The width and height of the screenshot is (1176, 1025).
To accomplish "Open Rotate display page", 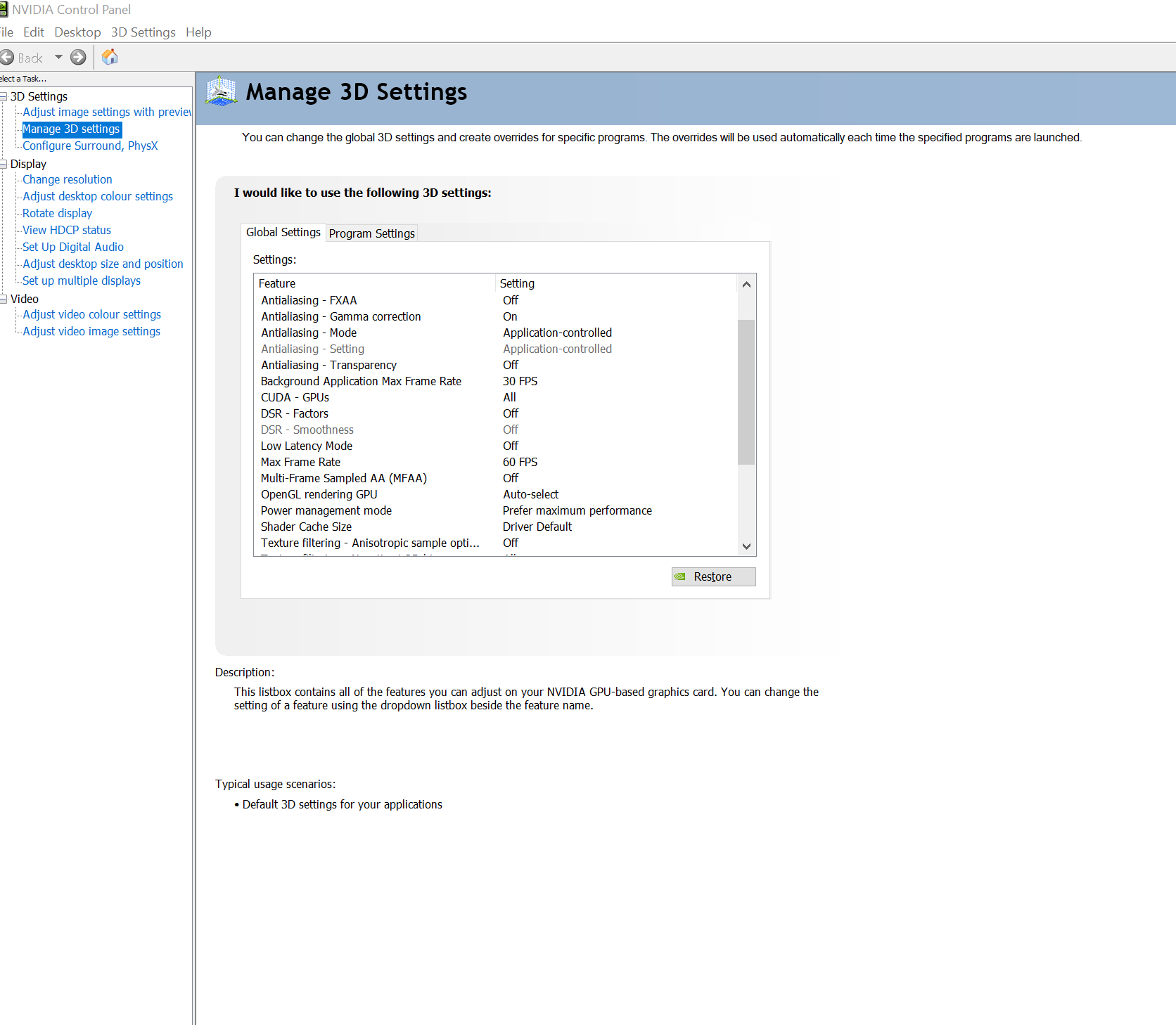I will pos(58,213).
